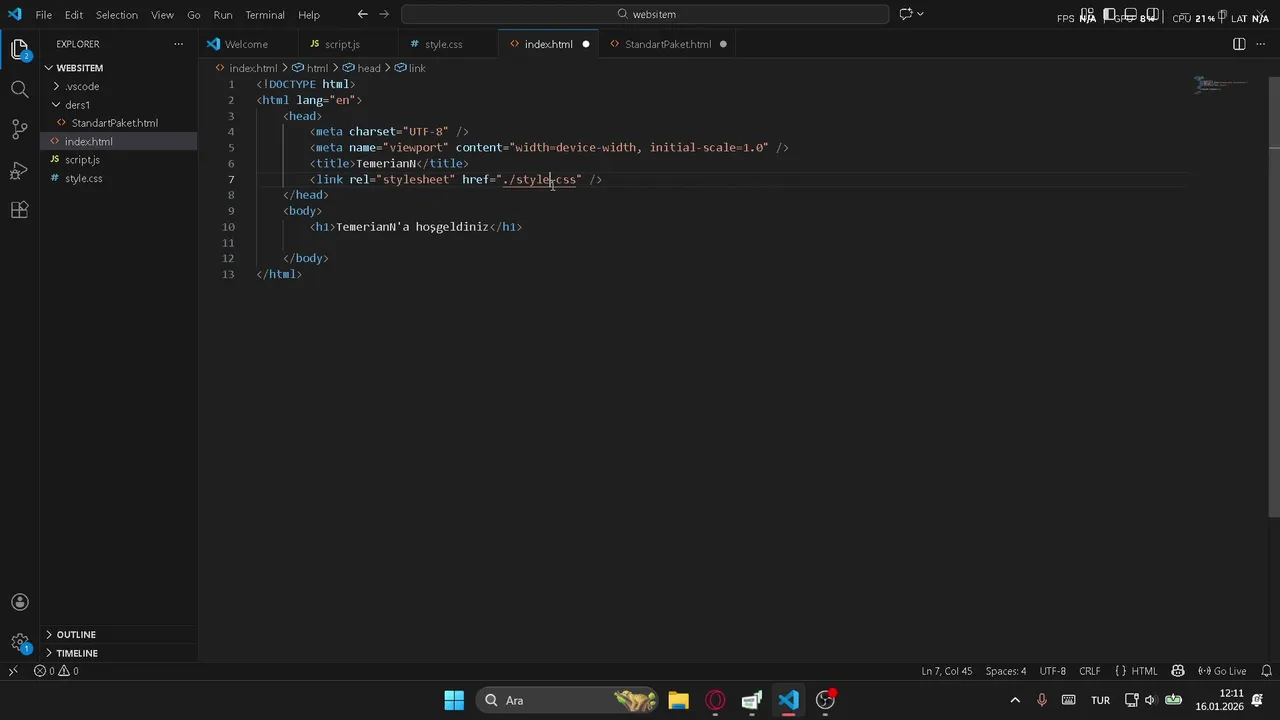Image resolution: width=1280 pixels, height=720 pixels.
Task: Open the Help menu
Action: (x=309, y=15)
